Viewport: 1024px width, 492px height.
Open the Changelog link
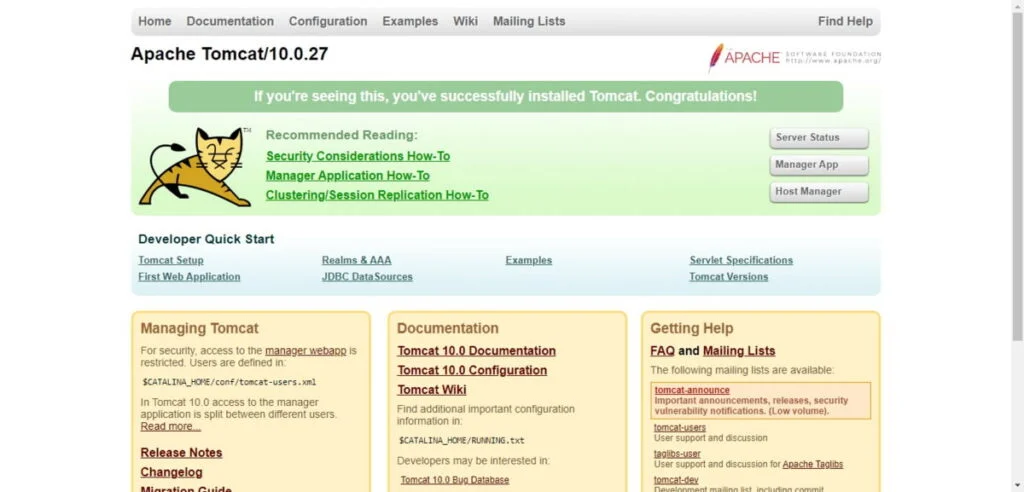pos(171,472)
